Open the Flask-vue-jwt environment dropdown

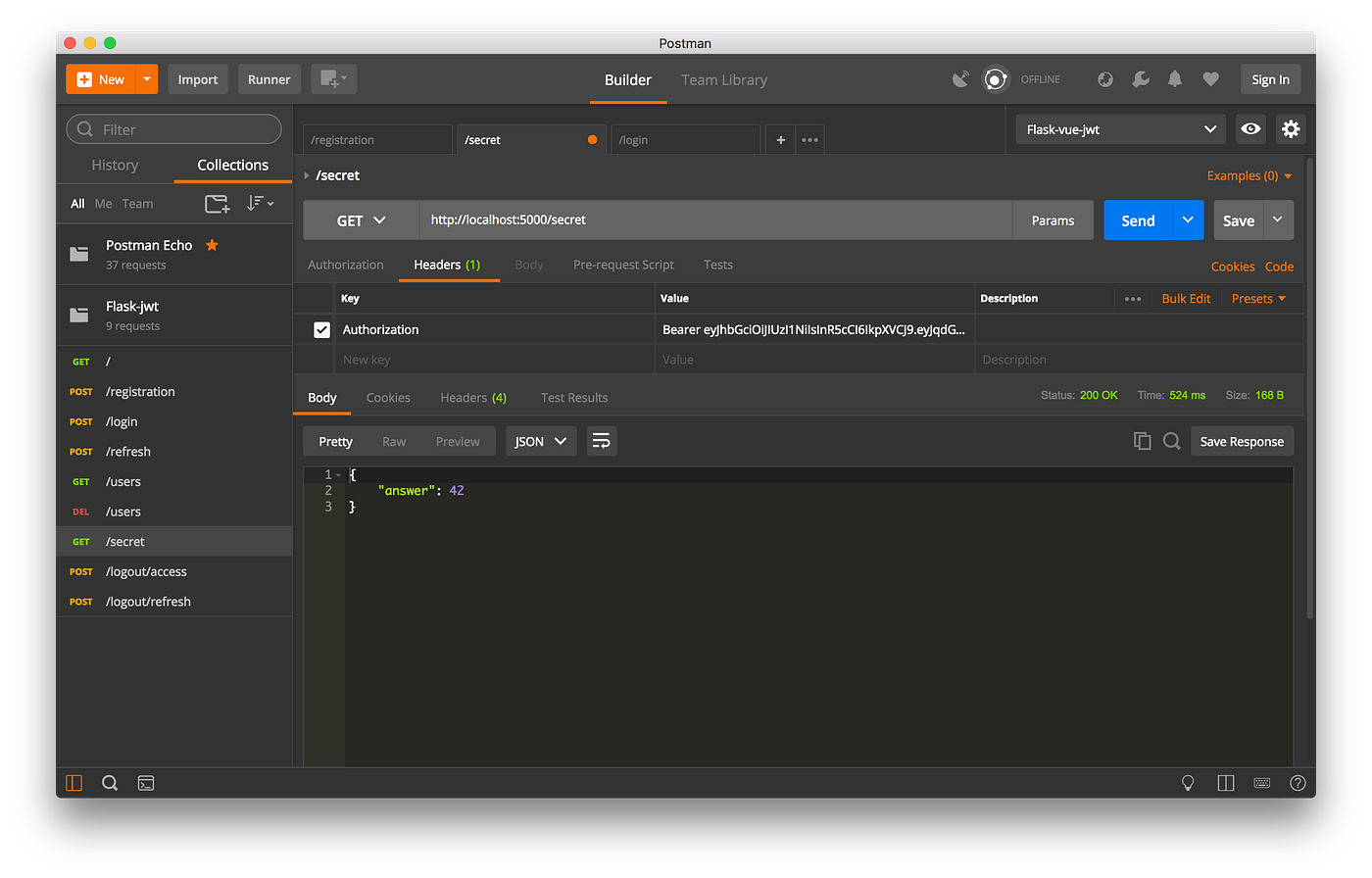pyautogui.click(x=1120, y=129)
